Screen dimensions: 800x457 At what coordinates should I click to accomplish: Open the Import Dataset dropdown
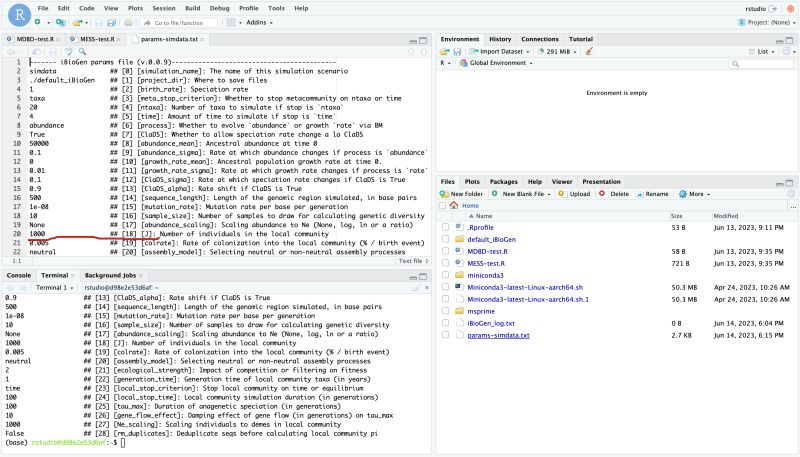click(500, 52)
